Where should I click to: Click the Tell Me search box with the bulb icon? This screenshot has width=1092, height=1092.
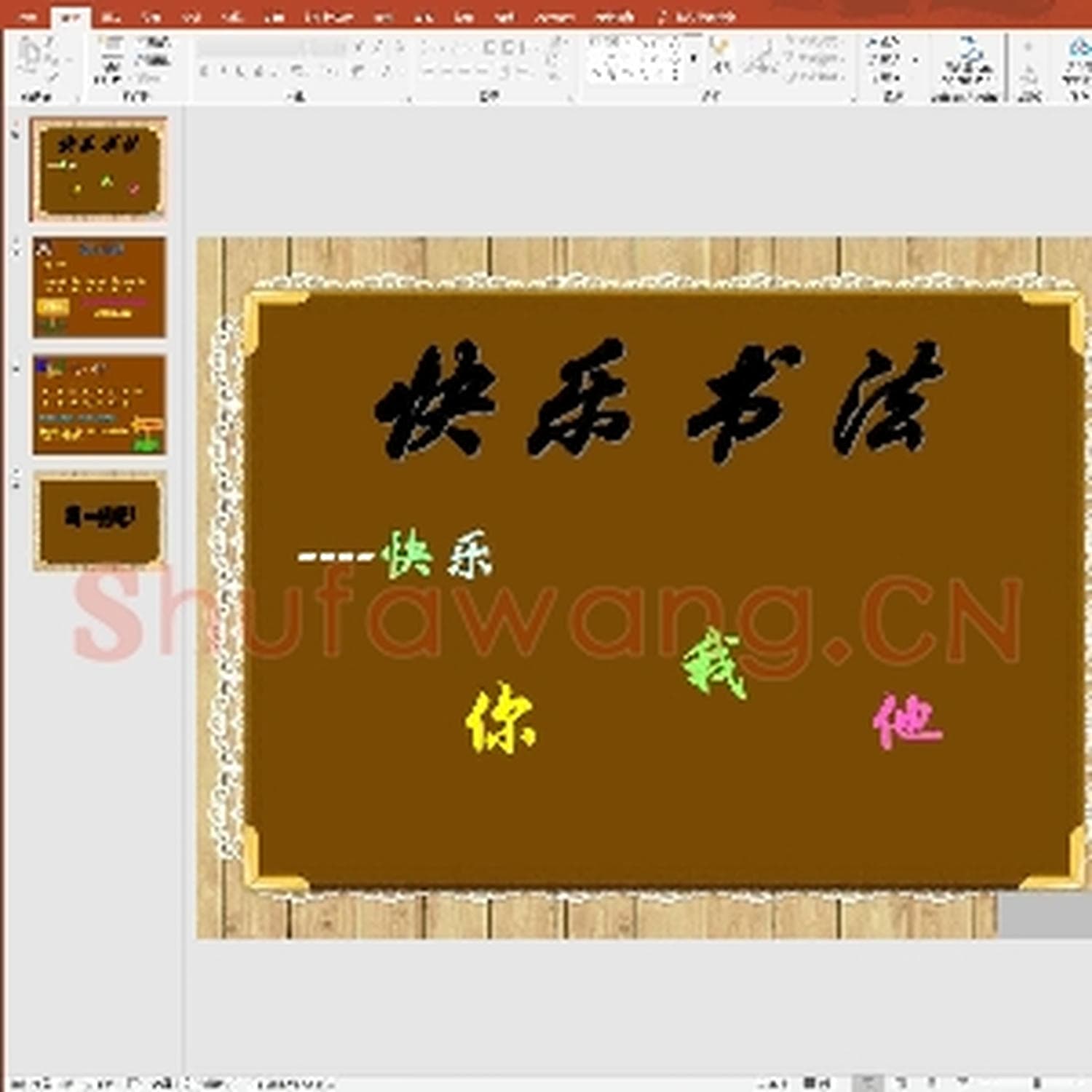pyautogui.click(x=697, y=16)
